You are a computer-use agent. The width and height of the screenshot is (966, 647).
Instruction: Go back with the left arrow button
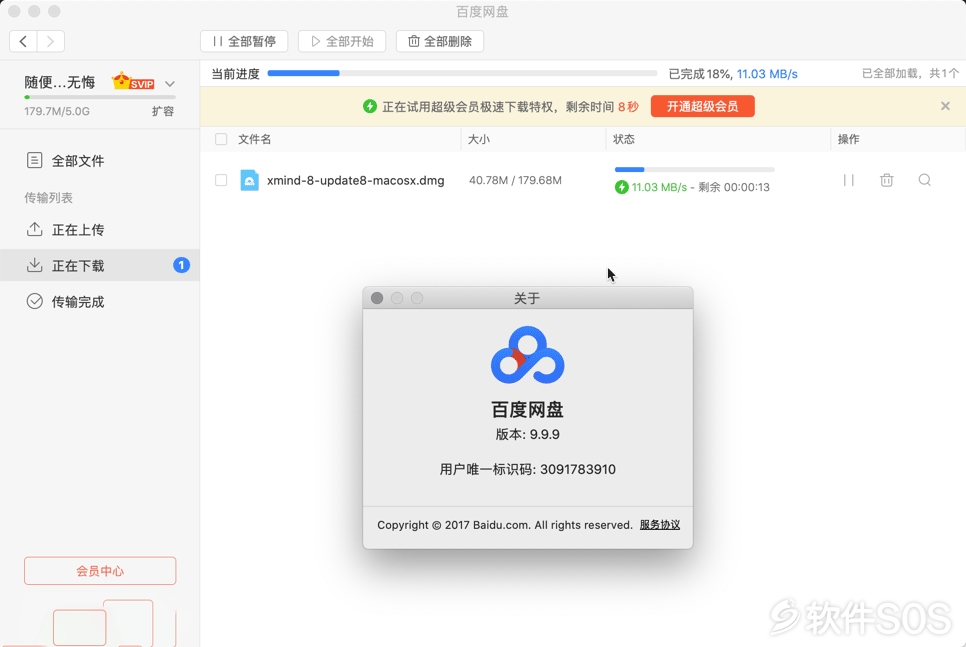[x=23, y=41]
